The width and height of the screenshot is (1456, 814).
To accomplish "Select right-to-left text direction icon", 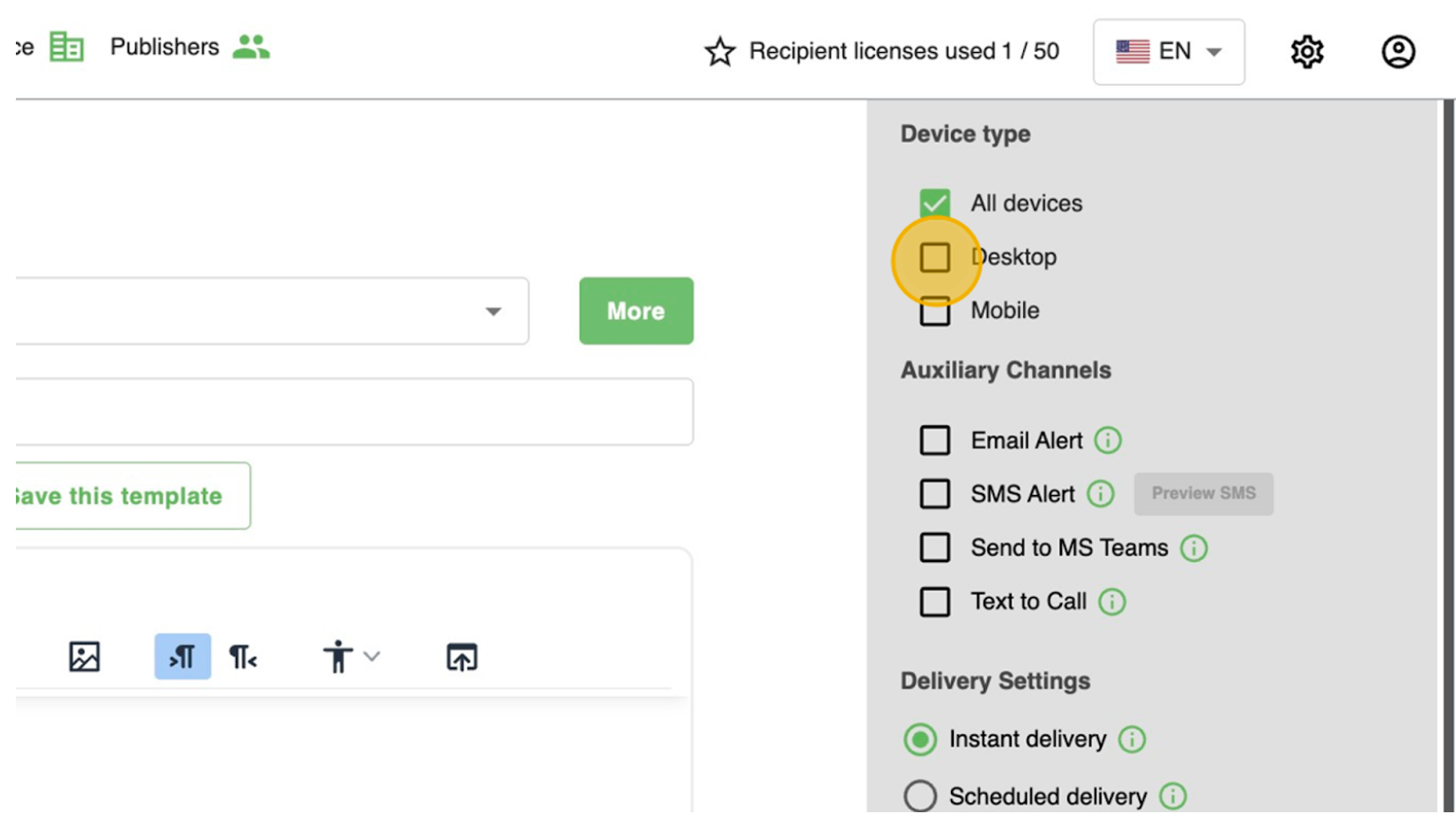I will [x=242, y=657].
